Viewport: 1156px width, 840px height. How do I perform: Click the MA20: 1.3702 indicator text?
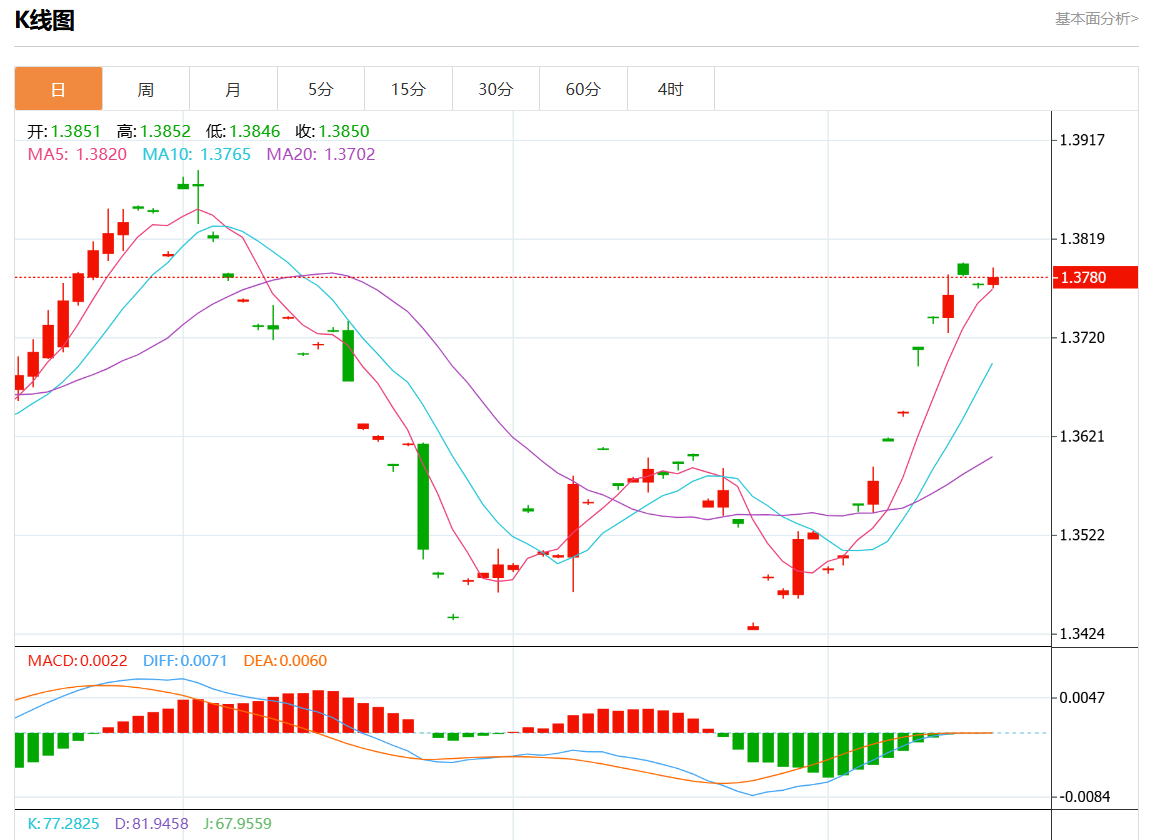321,154
